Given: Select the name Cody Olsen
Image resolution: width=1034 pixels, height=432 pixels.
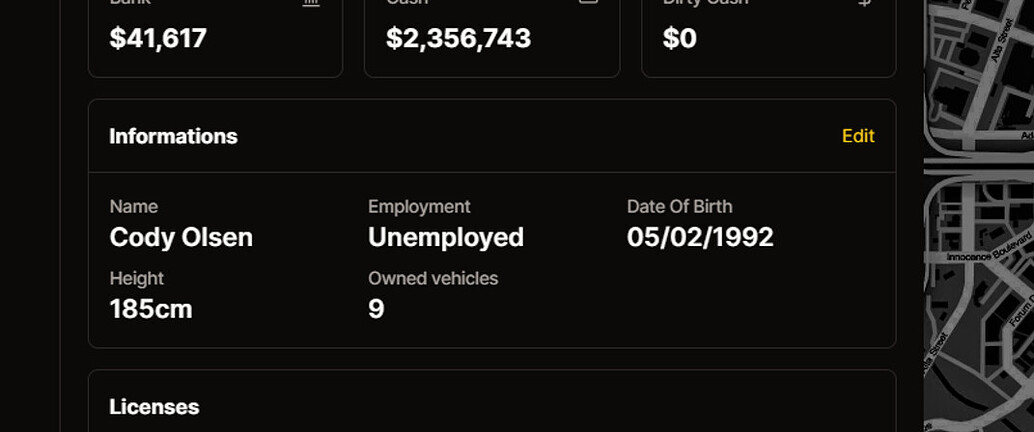Looking at the screenshot, I should pyautogui.click(x=181, y=237).
